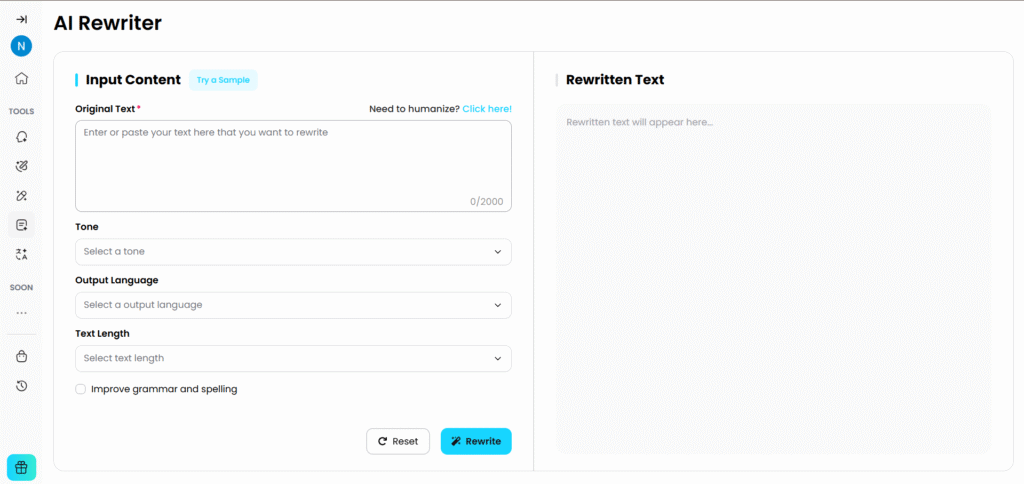1024x484 pixels.
Task: Click the SOON section label
Action: point(22,287)
